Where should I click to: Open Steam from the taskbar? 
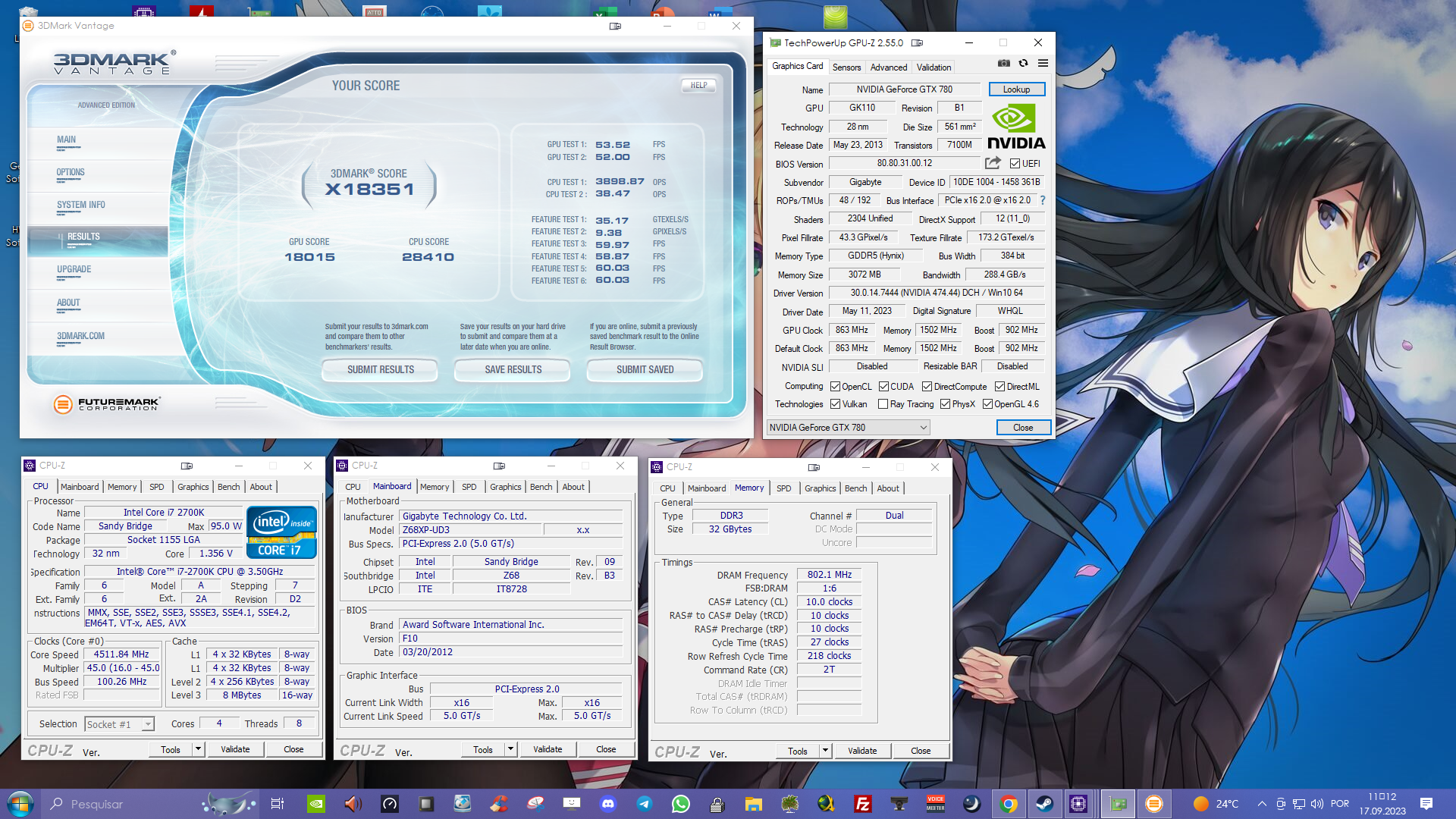point(1045,804)
